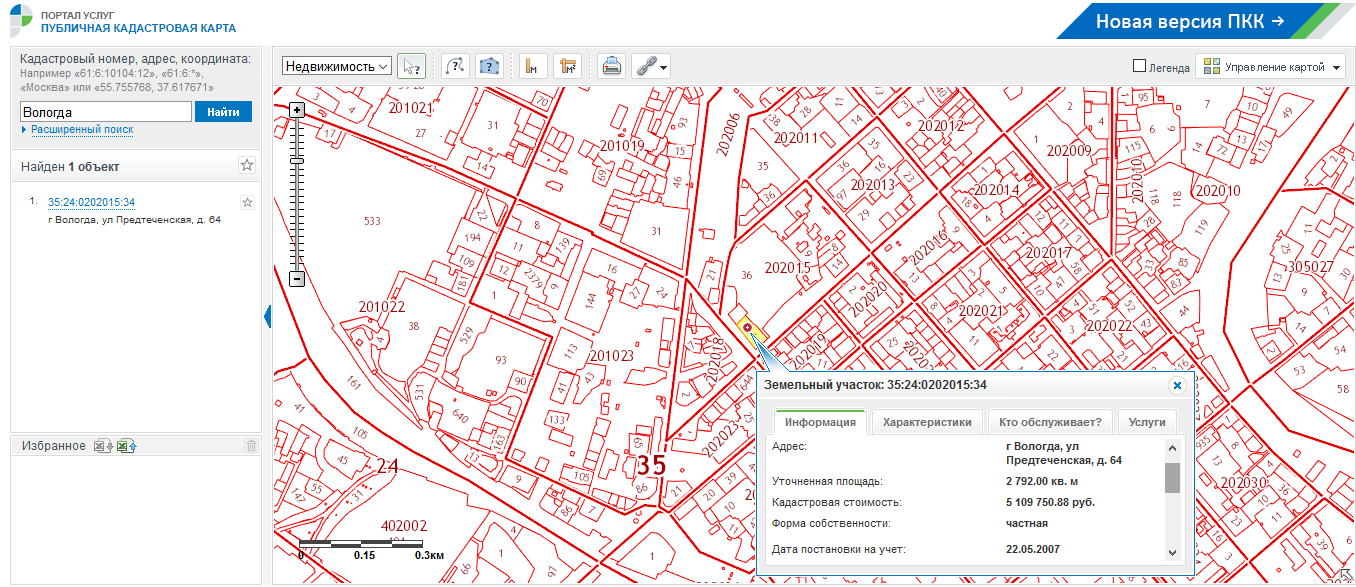Select the distance measurement ruler tool
Image resolution: width=1356 pixels, height=587 pixels.
click(533, 67)
